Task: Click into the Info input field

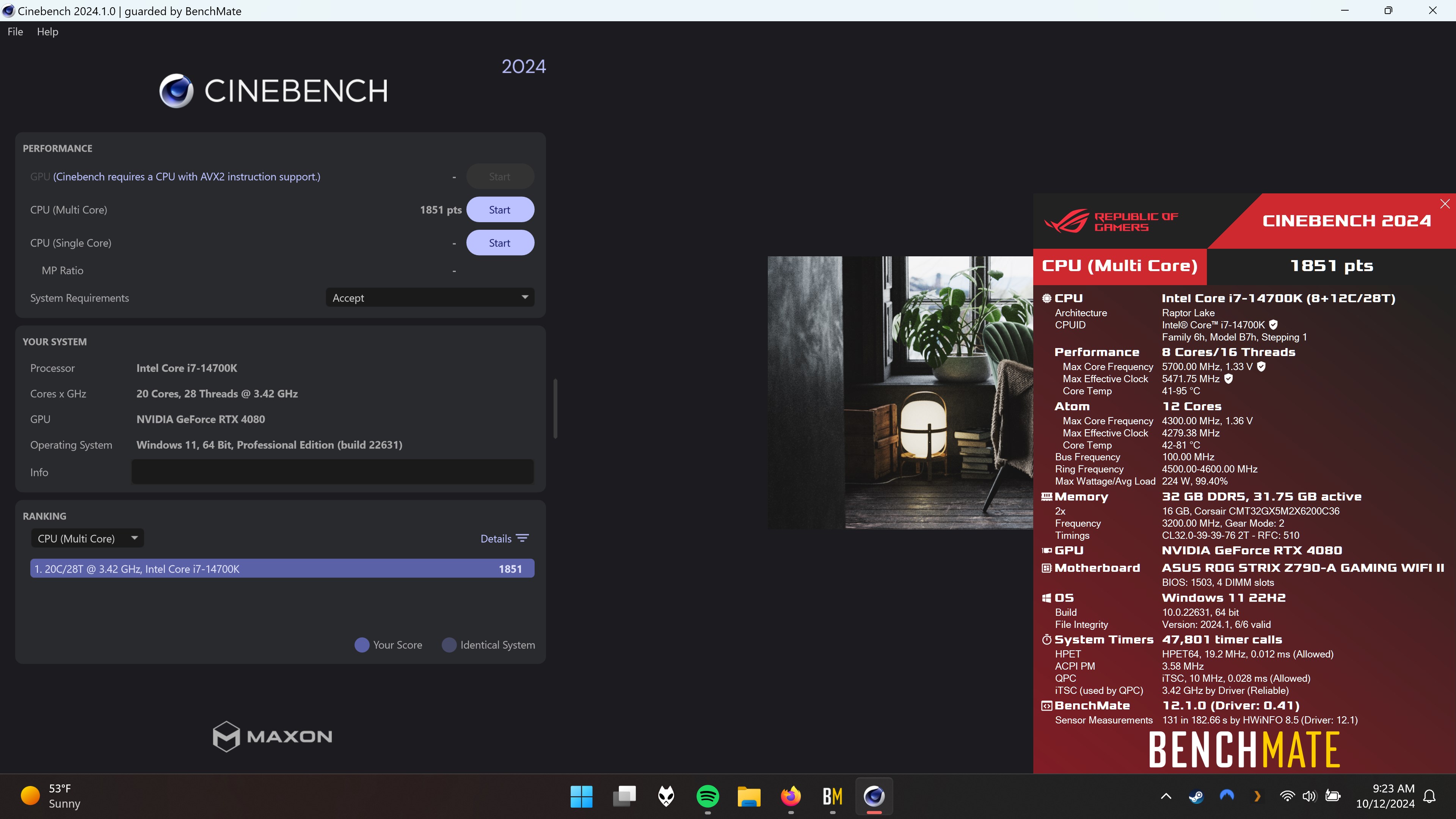Action: click(333, 472)
